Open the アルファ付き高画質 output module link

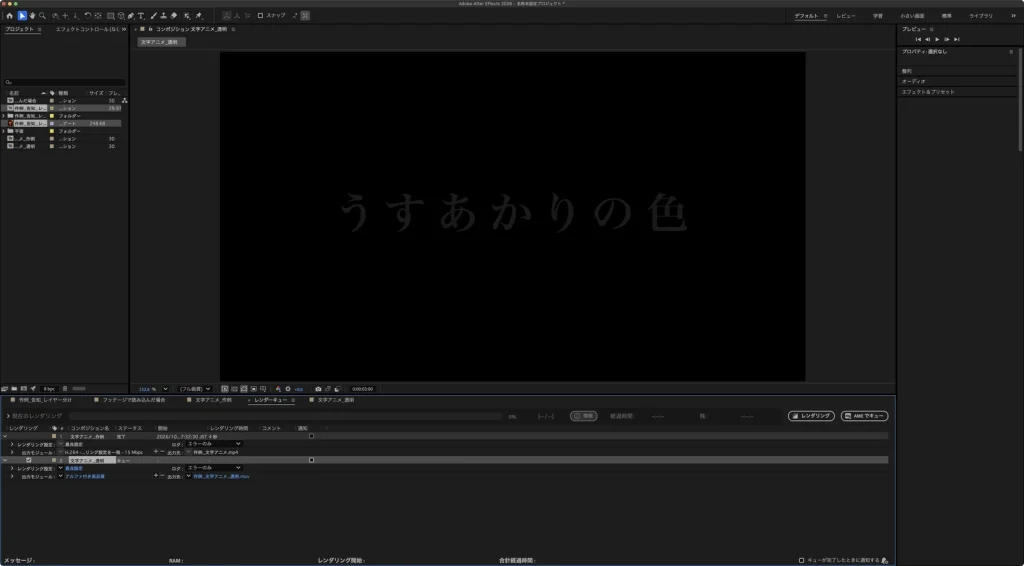pos(85,477)
